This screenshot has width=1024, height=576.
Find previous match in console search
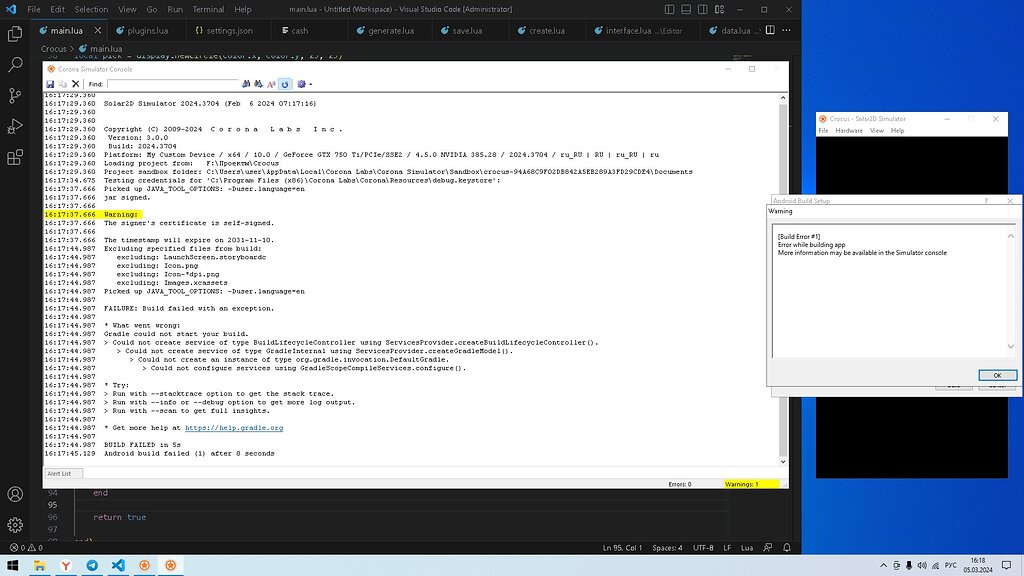tap(260, 85)
